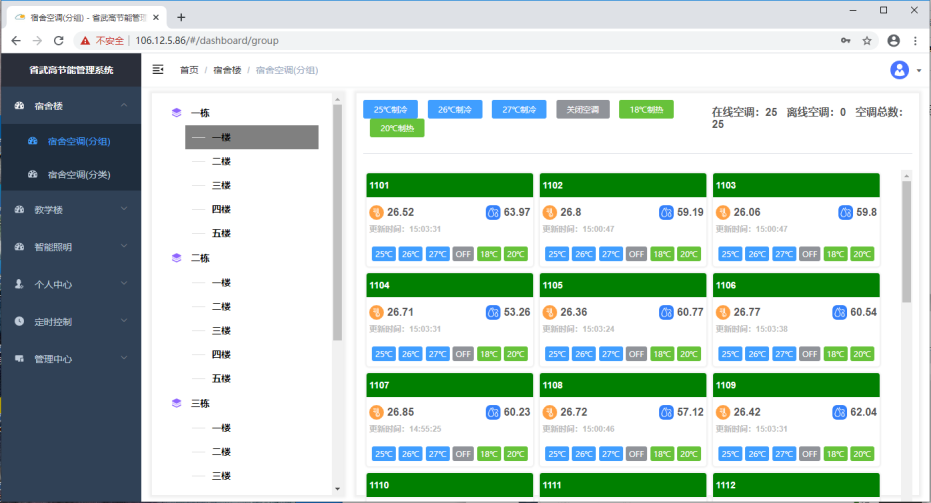Click the 关闭空调 group button
This screenshot has height=503, width=931.
click(582, 109)
